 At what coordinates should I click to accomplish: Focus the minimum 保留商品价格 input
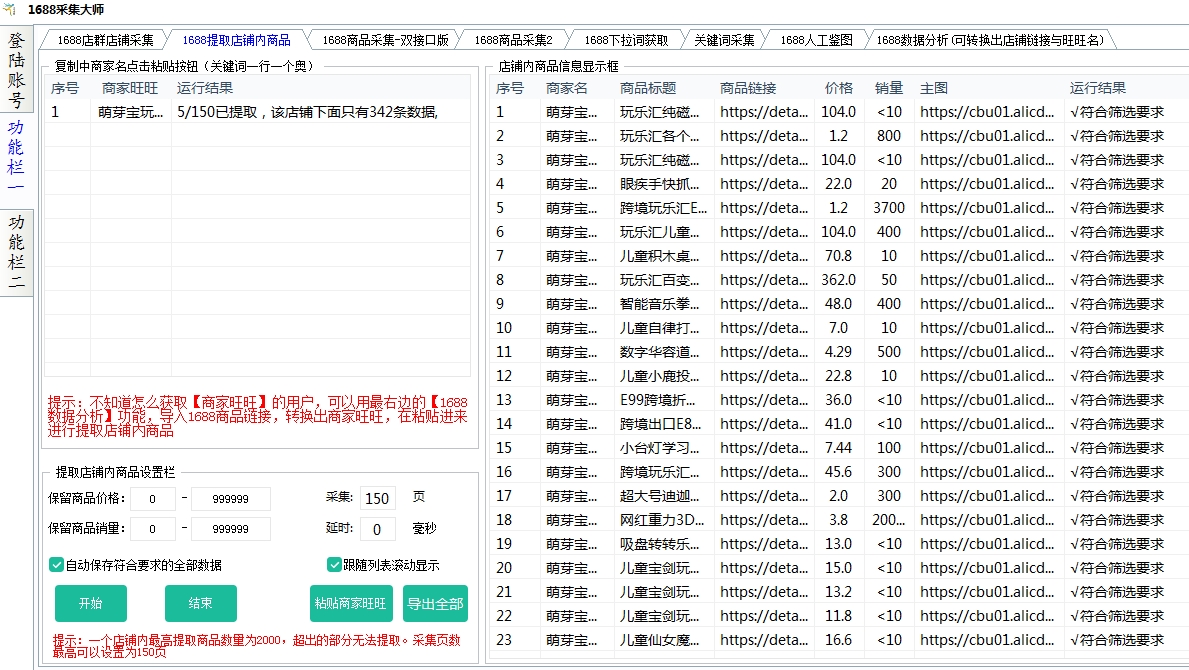(152, 499)
